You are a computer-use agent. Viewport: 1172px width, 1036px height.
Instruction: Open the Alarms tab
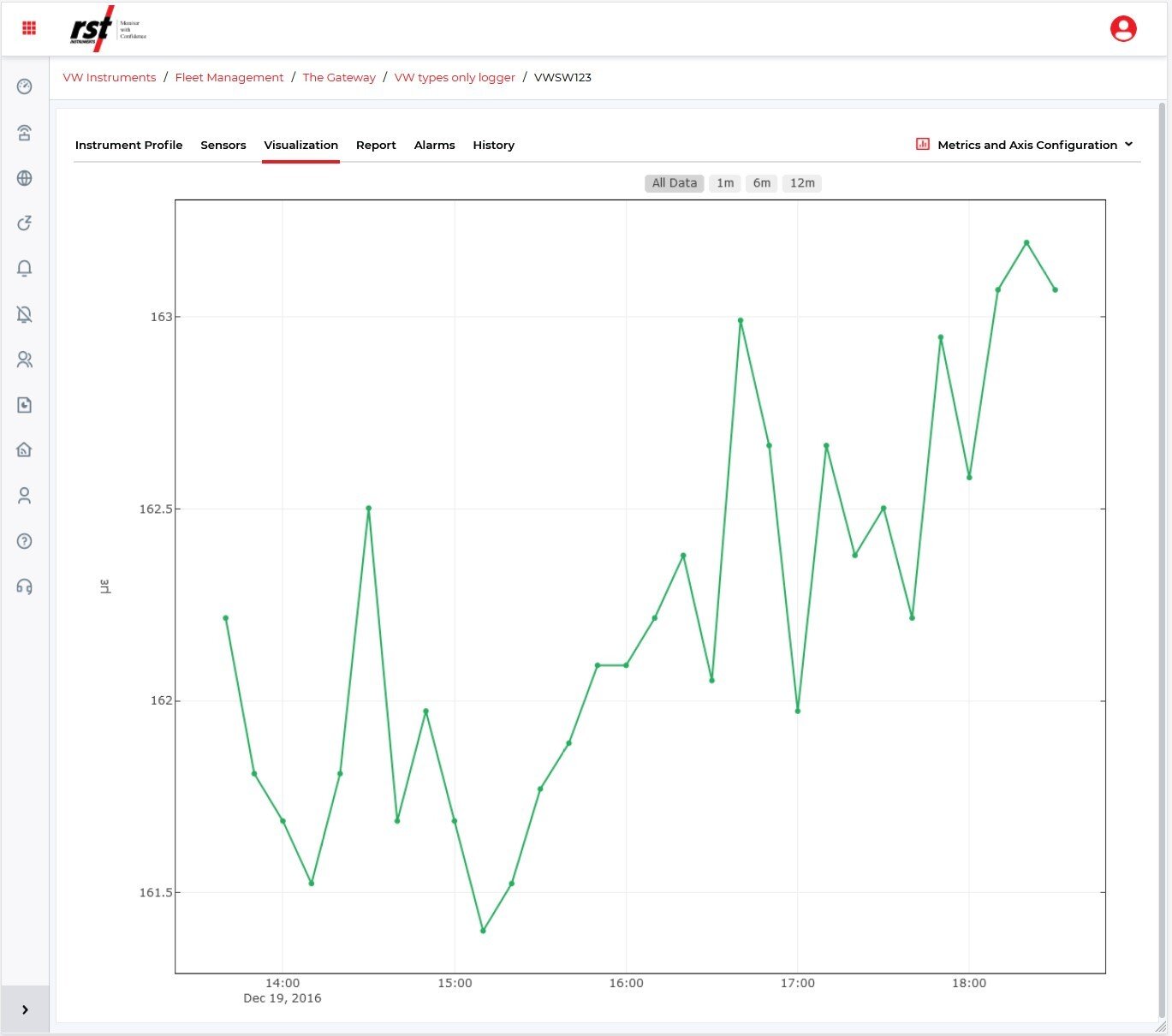[x=434, y=146]
